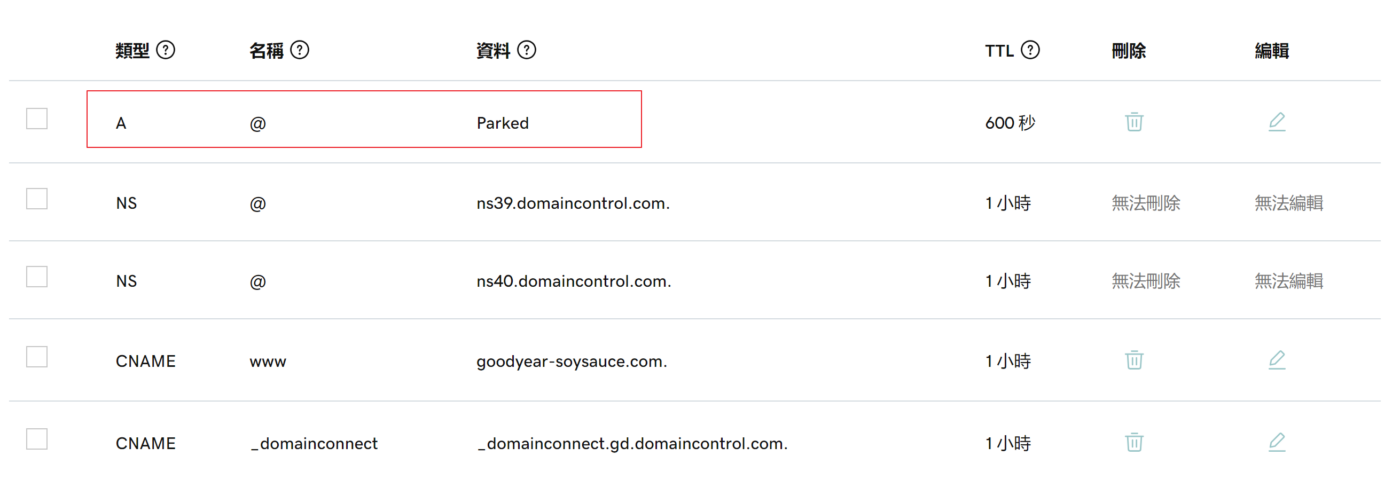Edit the www CNAME record
Image resolution: width=1400 pixels, height=479 pixels.
pyautogui.click(x=1276, y=360)
